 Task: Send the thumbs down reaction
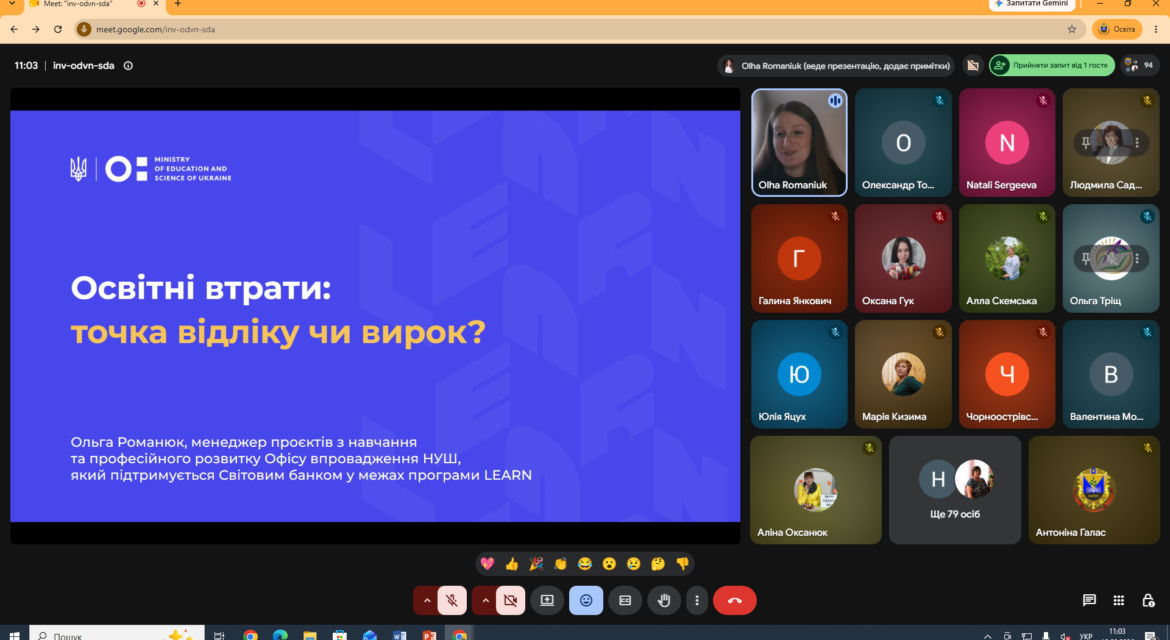click(x=682, y=564)
